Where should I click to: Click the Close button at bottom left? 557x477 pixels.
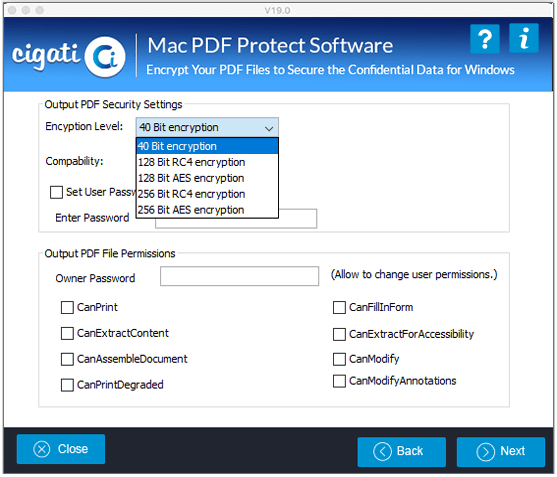pos(61,449)
